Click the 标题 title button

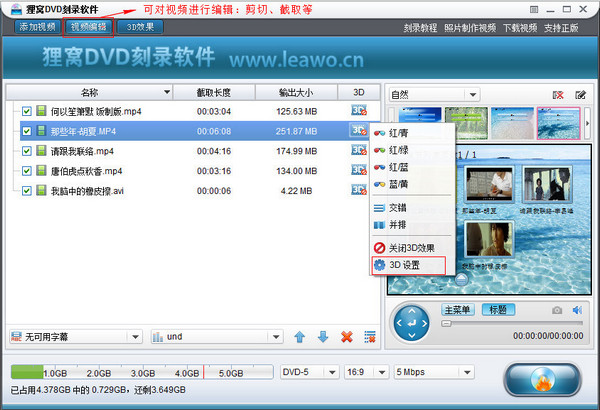498,310
